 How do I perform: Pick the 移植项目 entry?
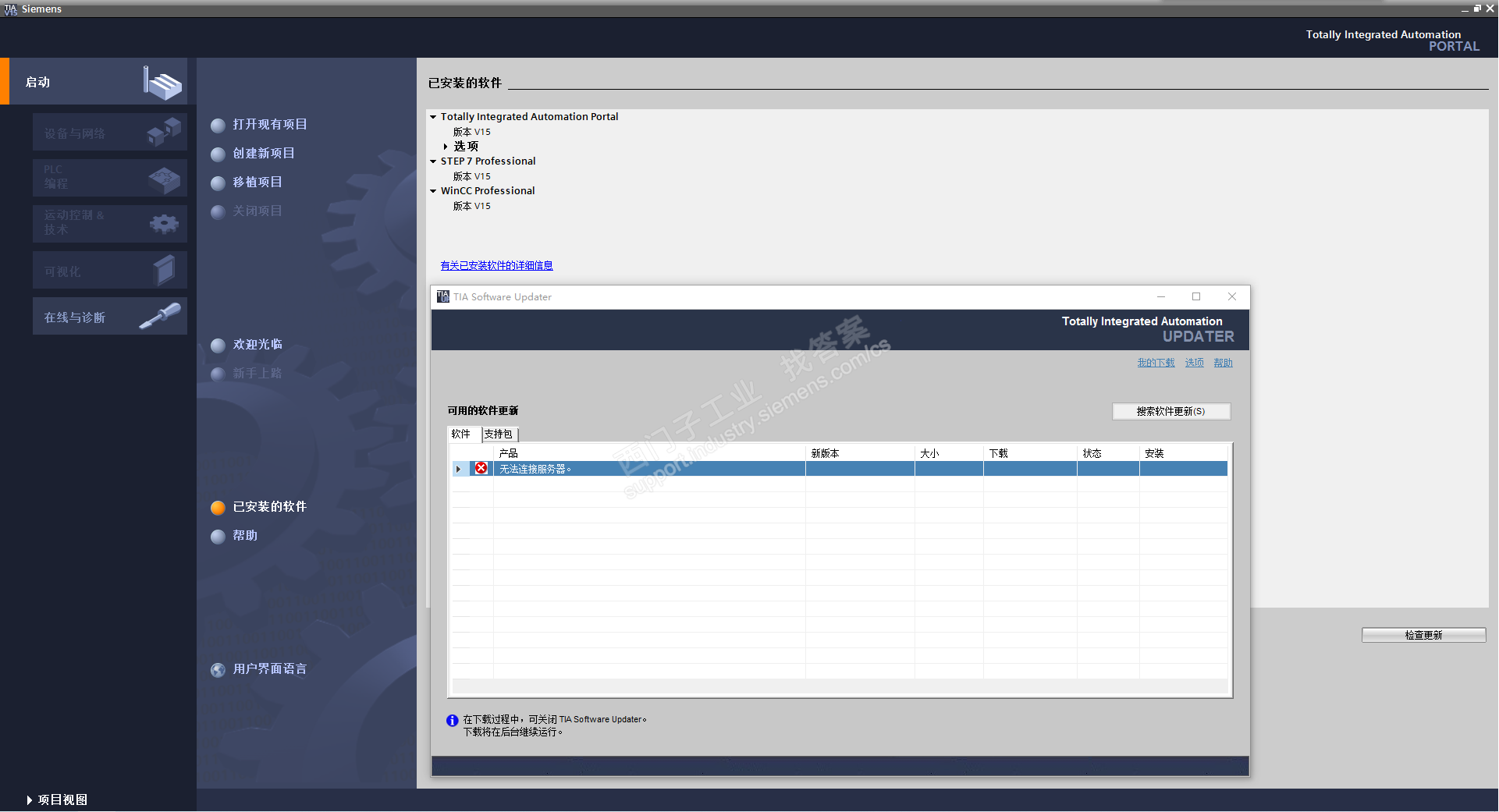click(258, 183)
